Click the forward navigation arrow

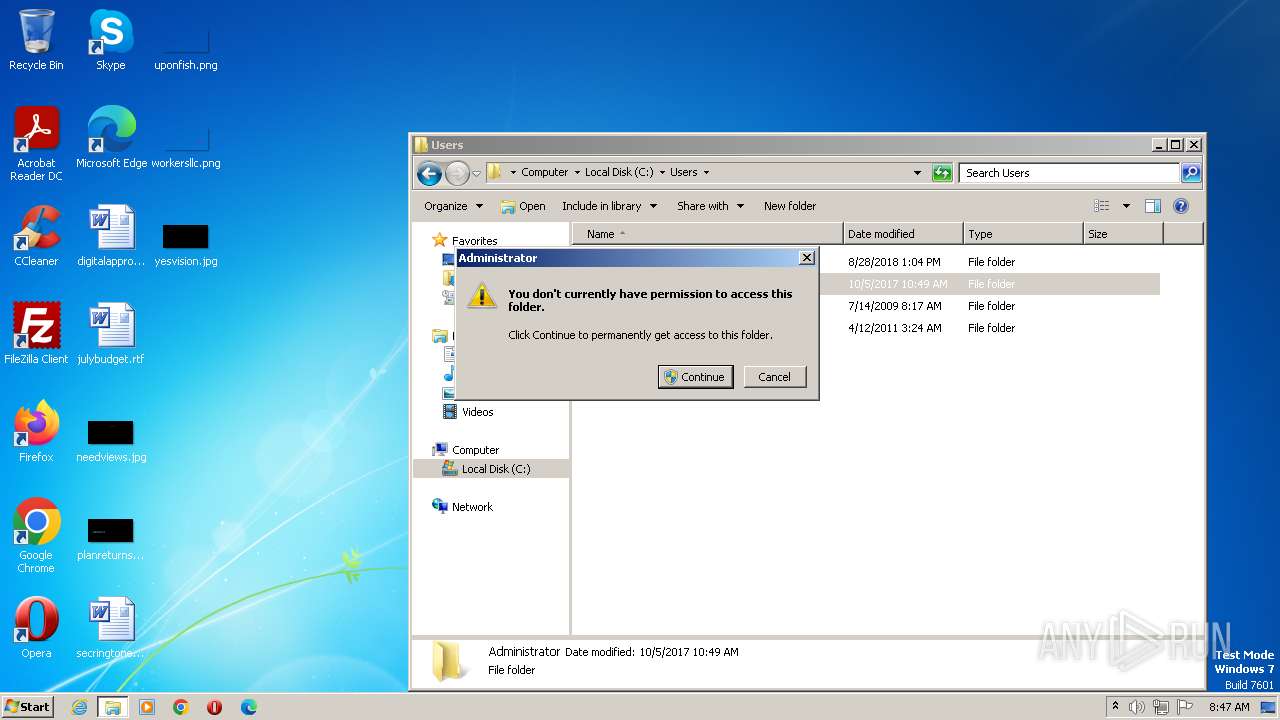click(x=457, y=173)
